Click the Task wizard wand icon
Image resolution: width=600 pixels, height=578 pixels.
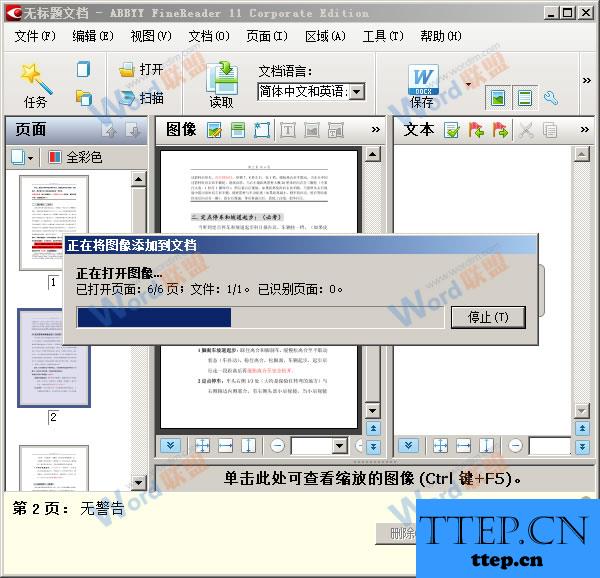36,78
